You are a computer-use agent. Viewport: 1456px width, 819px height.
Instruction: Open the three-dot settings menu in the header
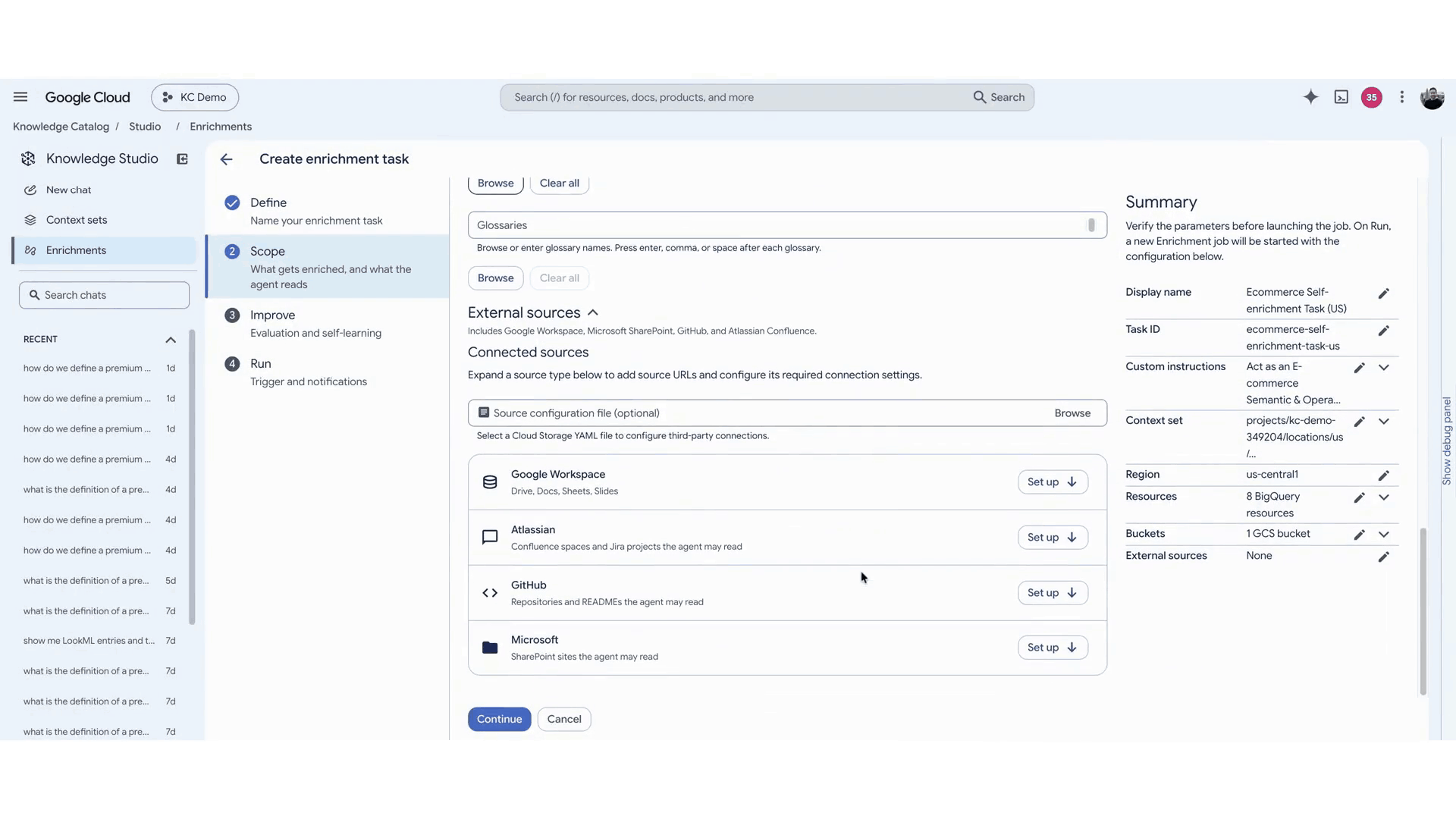(1401, 97)
